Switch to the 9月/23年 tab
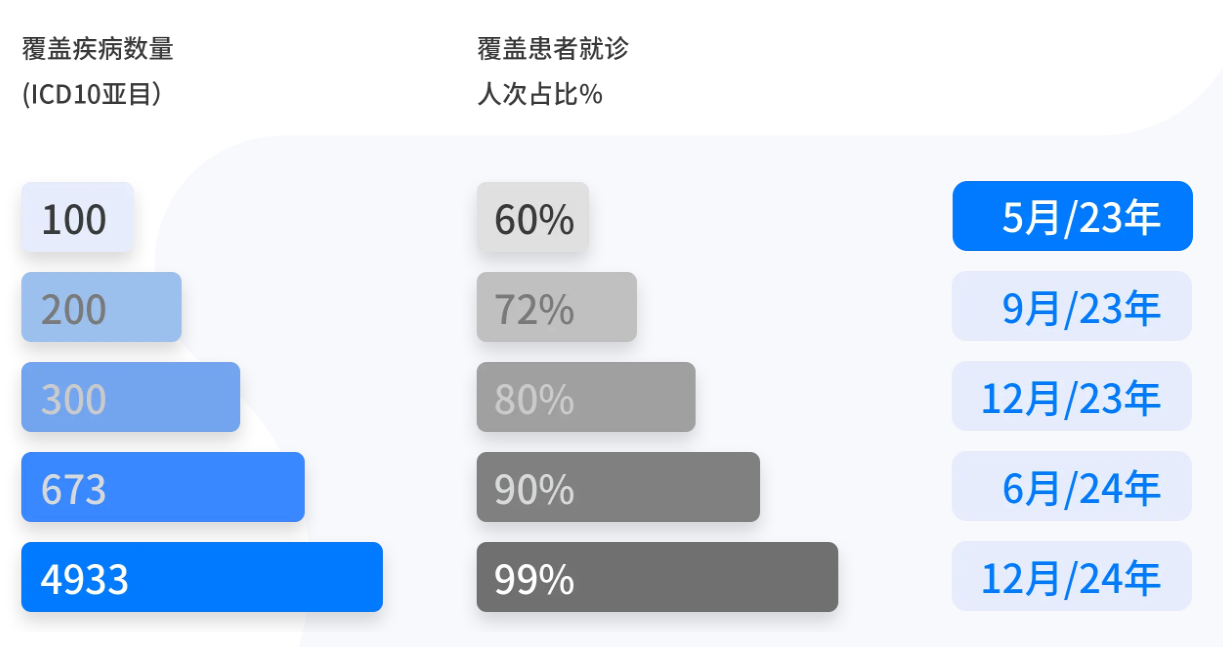1223x647 pixels. click(x=1072, y=306)
